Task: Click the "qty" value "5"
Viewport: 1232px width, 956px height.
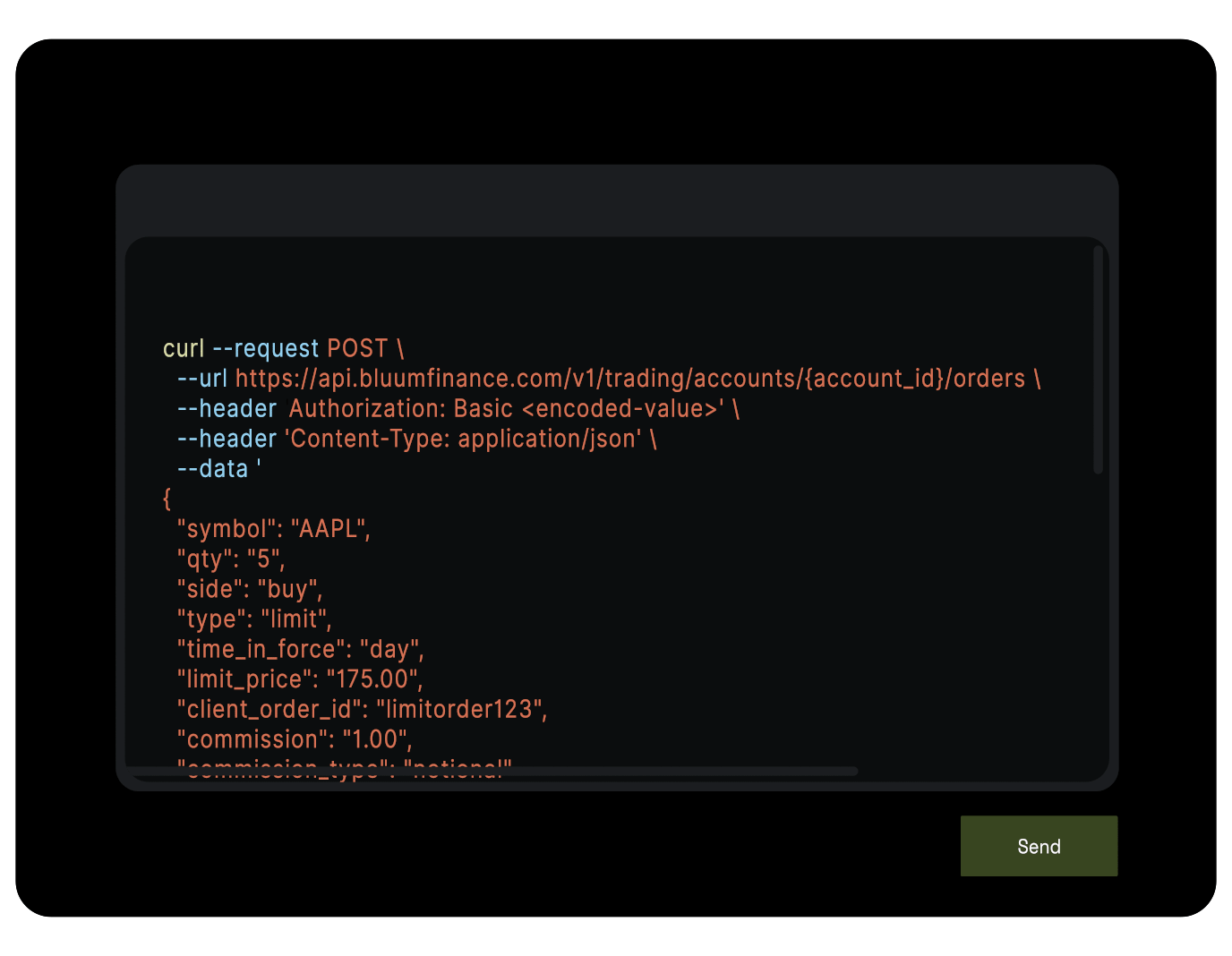Action: pyautogui.click(x=263, y=559)
